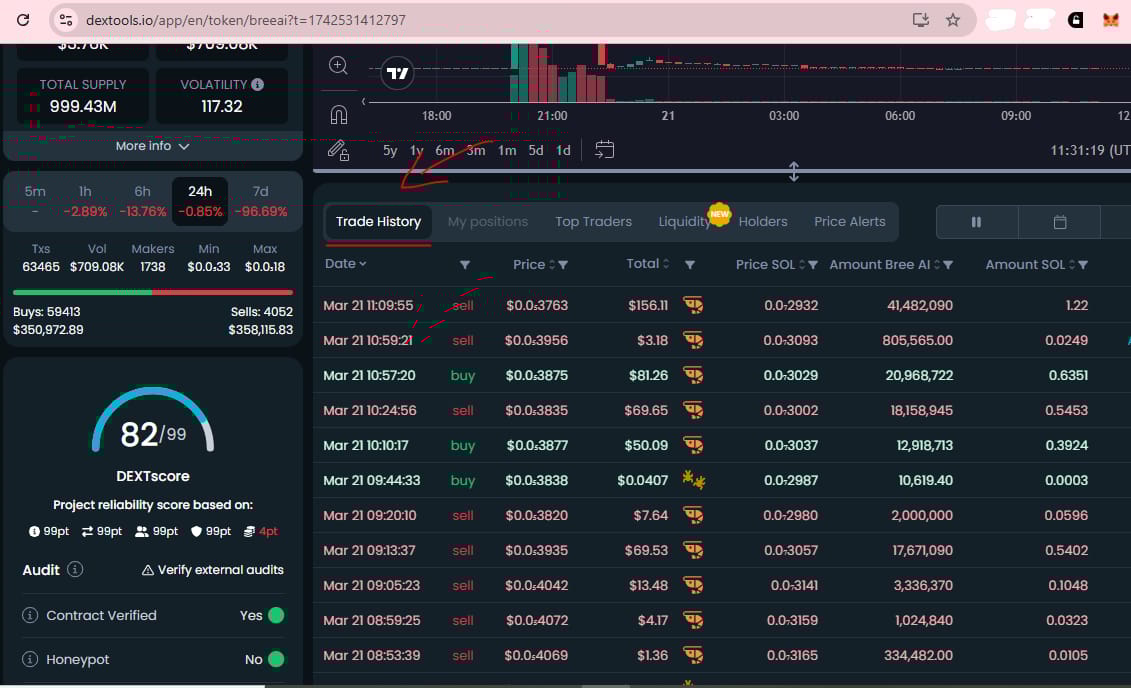Set chart range to 1d
Image resolution: width=1131 pixels, height=688 pixels.
coord(563,150)
